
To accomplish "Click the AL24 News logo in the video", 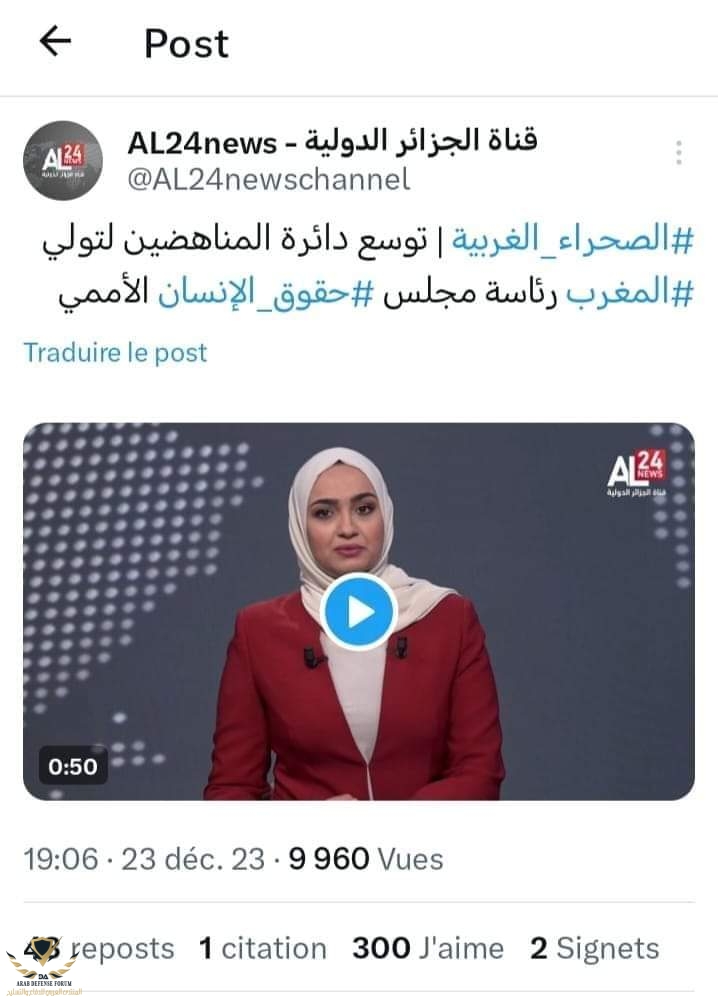I will [636, 473].
